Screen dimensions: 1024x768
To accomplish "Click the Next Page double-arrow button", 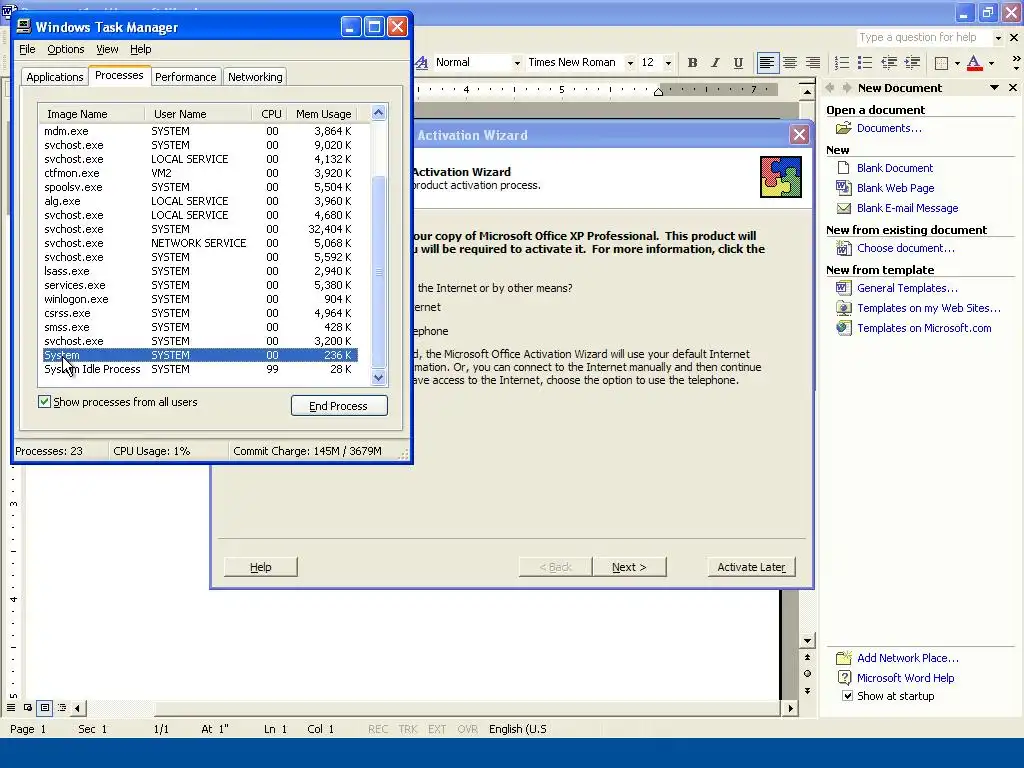I will (x=807, y=690).
